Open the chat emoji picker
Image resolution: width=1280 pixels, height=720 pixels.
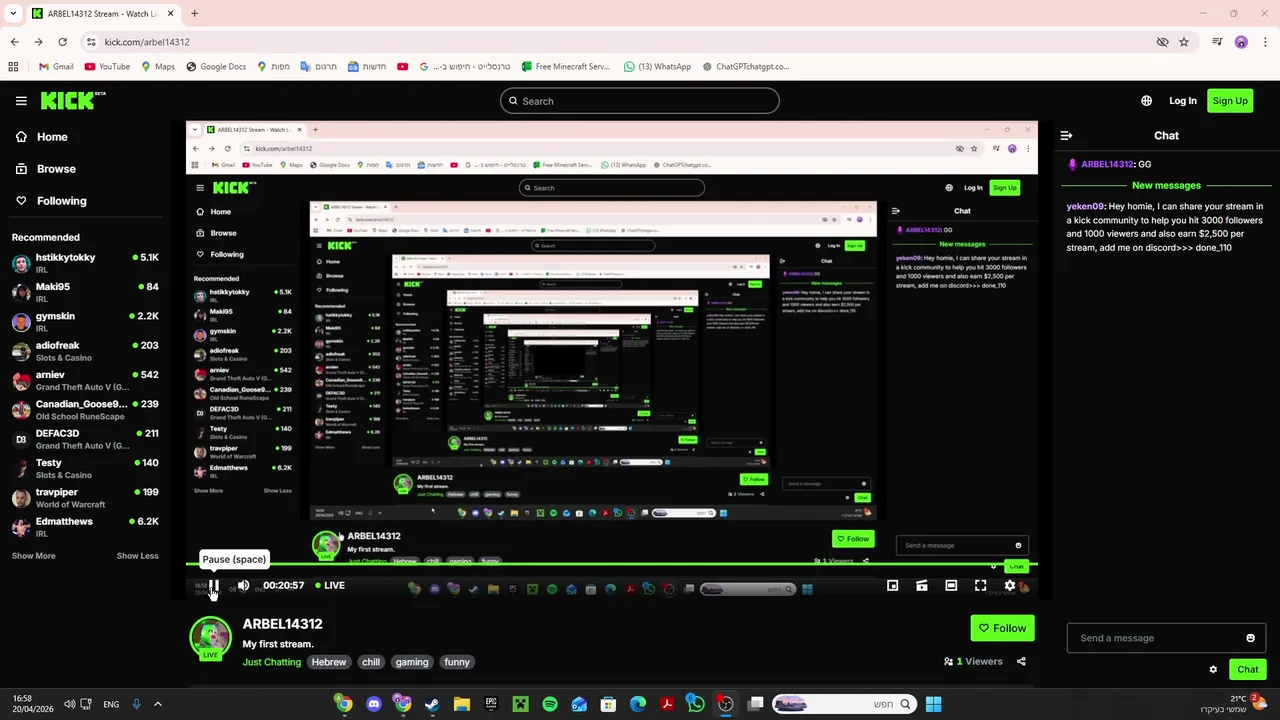click(x=1250, y=638)
